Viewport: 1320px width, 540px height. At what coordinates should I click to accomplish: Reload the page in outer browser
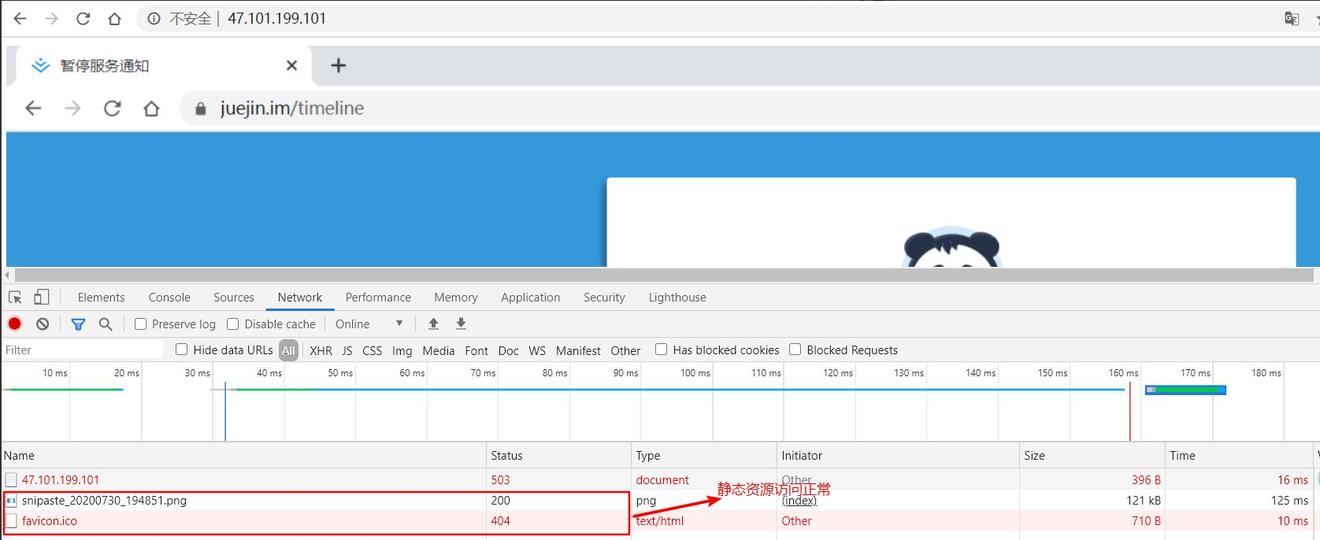83,18
